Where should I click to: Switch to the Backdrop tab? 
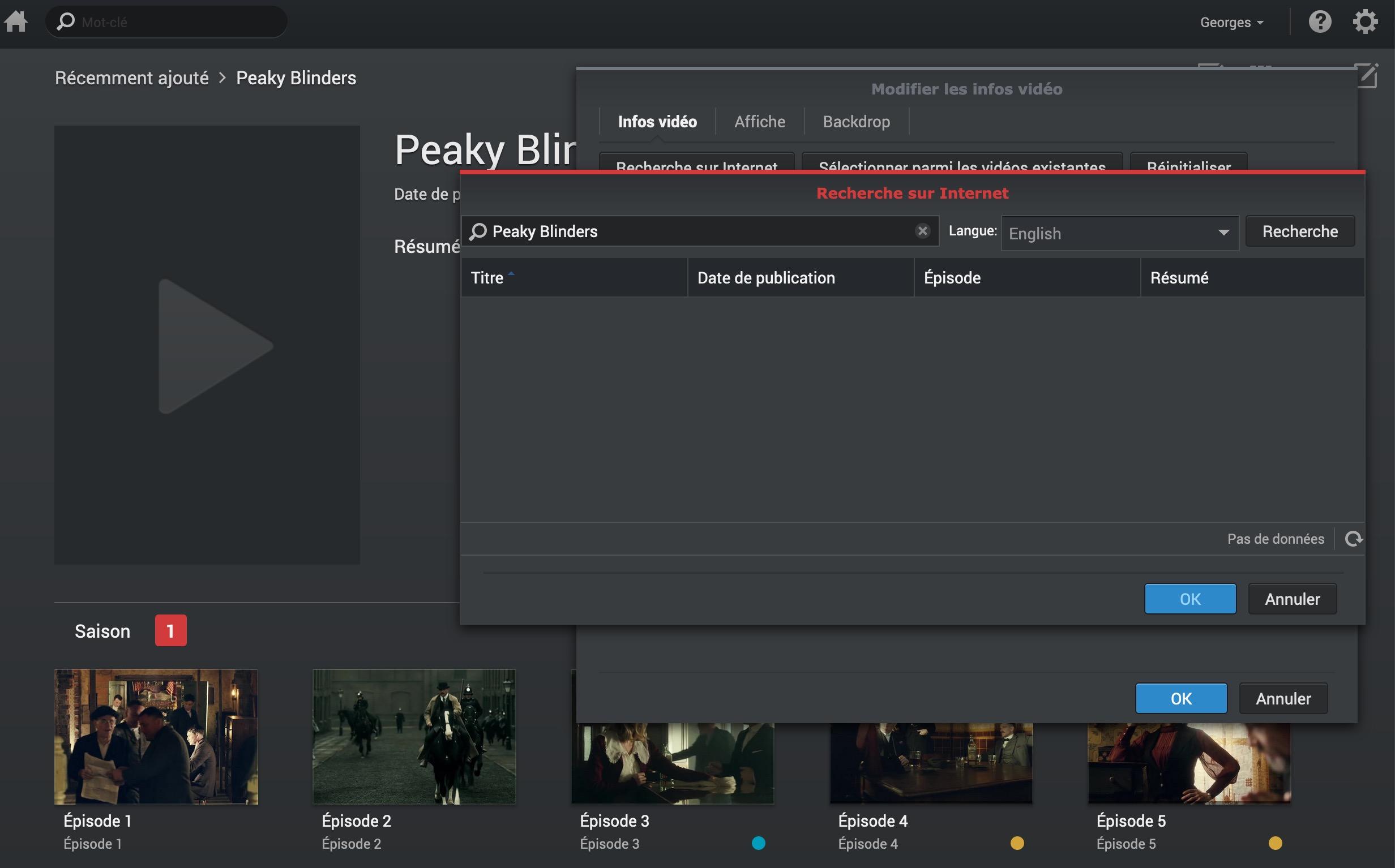point(855,122)
